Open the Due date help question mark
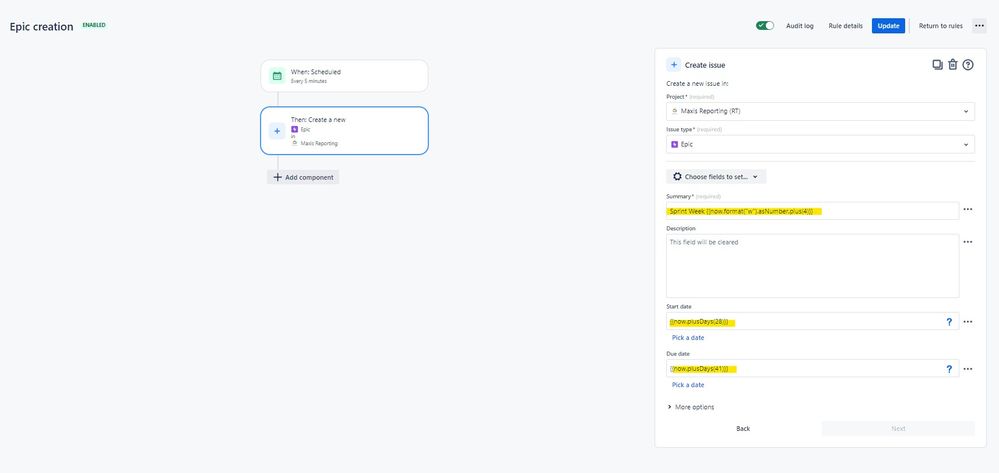Screen dimensions: 999x473 point(949,368)
